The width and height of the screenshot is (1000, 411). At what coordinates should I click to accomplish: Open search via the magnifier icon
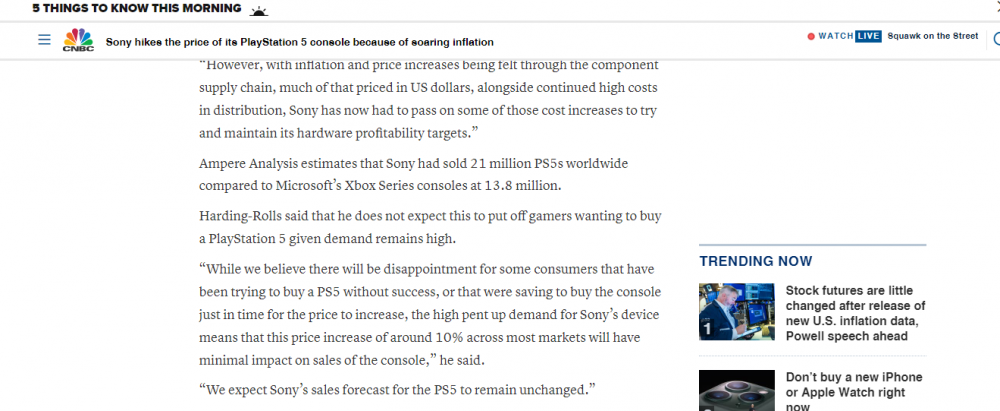[x=995, y=39]
